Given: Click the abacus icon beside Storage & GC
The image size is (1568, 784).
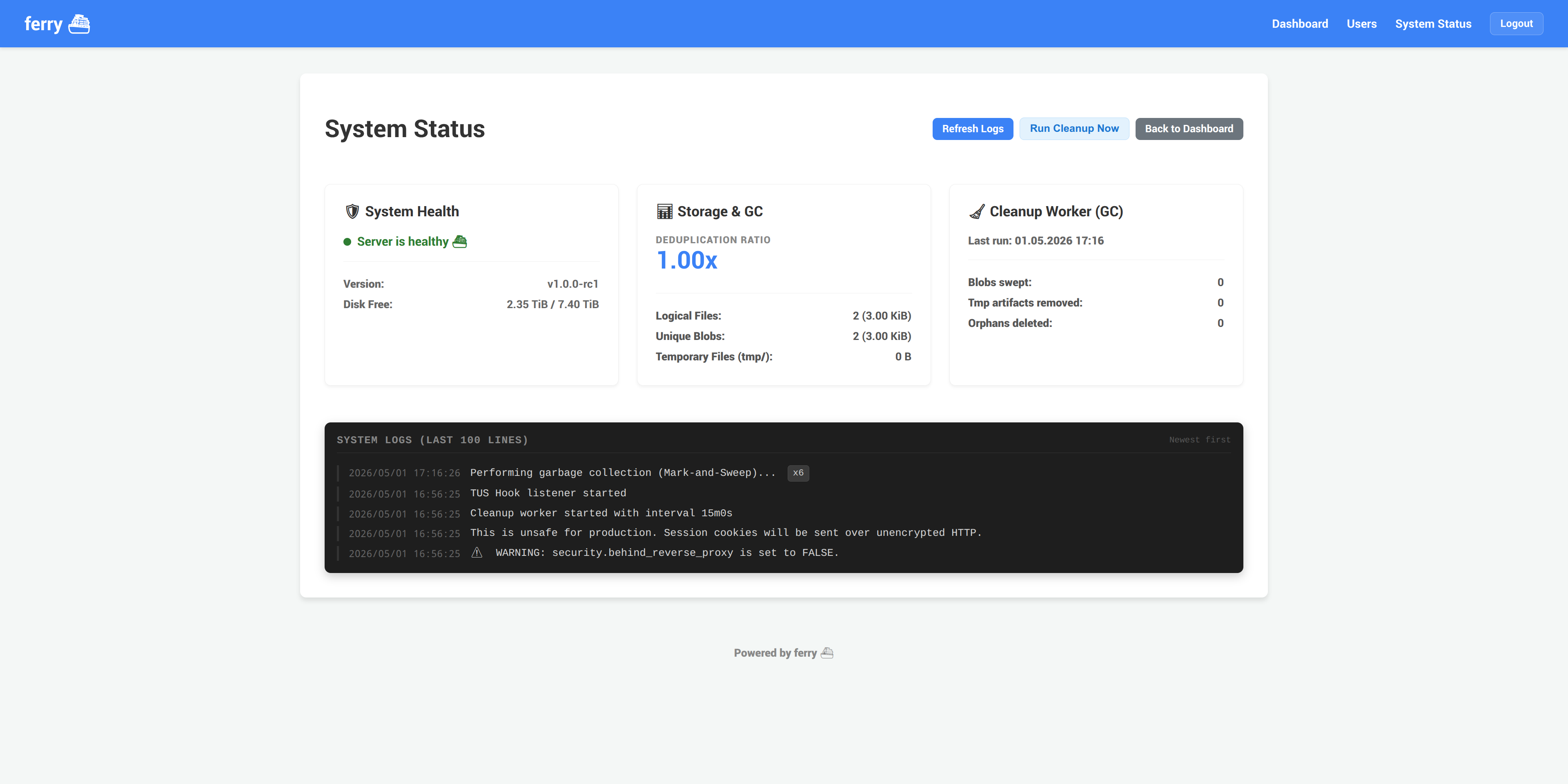Looking at the screenshot, I should pos(664,212).
